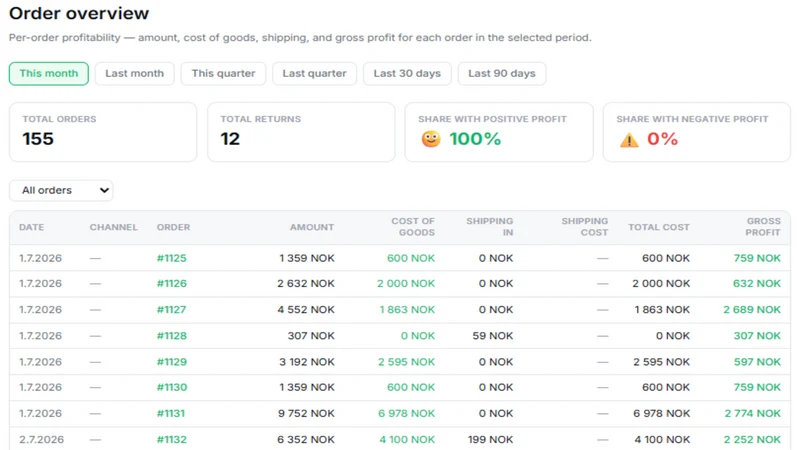Click the Amount column header
This screenshot has width=800, height=450.
click(x=312, y=227)
